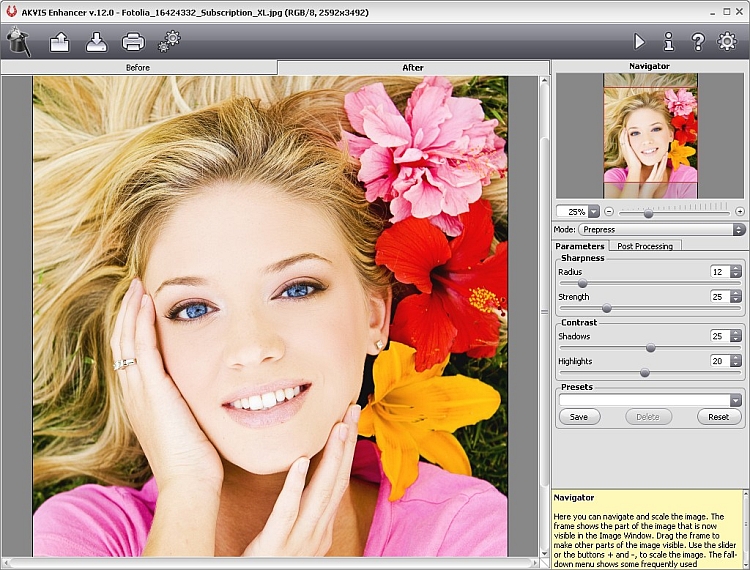Viewport: 750px width, 570px height.
Task: Open batch processing gears icon
Action: pyautogui.click(x=170, y=41)
